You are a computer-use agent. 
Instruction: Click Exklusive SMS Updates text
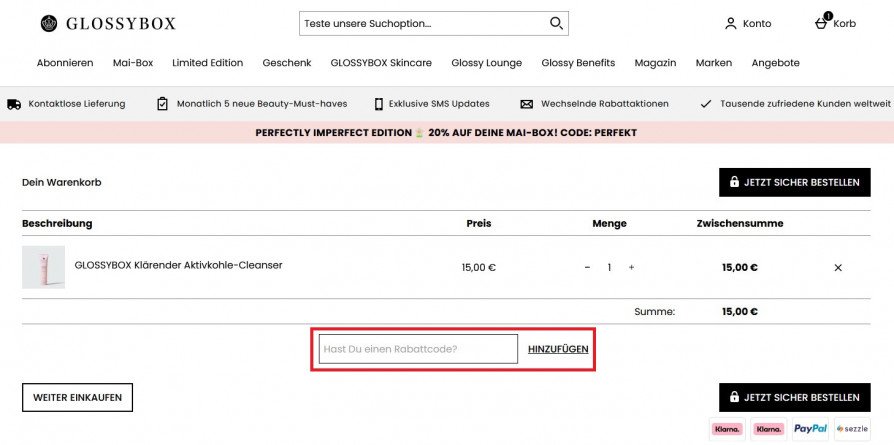[439, 104]
